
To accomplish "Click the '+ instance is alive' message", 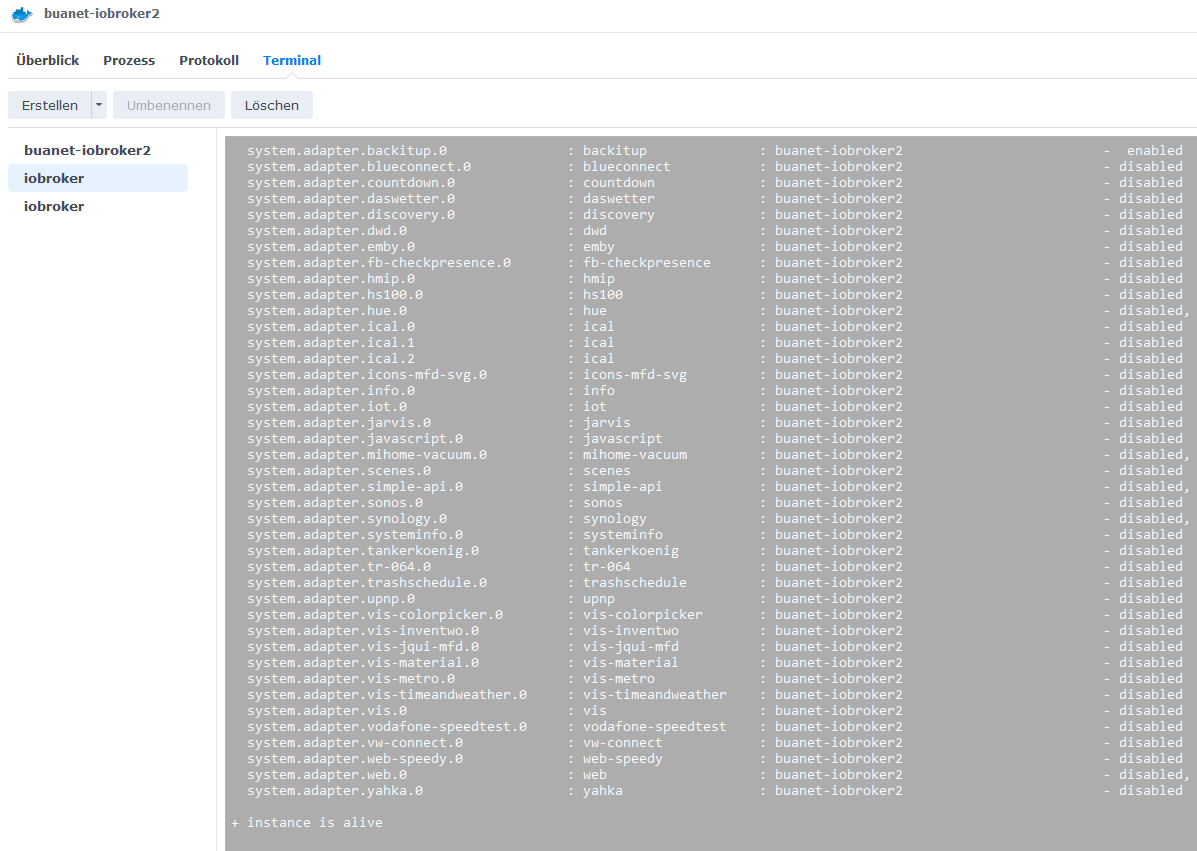I will coord(307,823).
